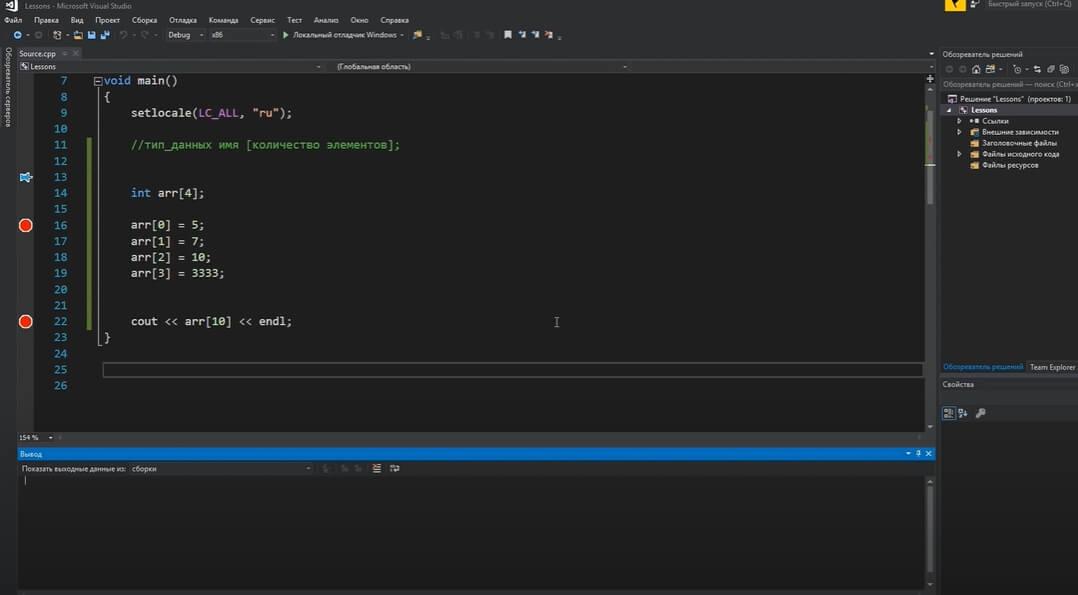This screenshot has height=595, width=1078.
Task: Switch to the Team Explorer tab
Action: 1052,367
